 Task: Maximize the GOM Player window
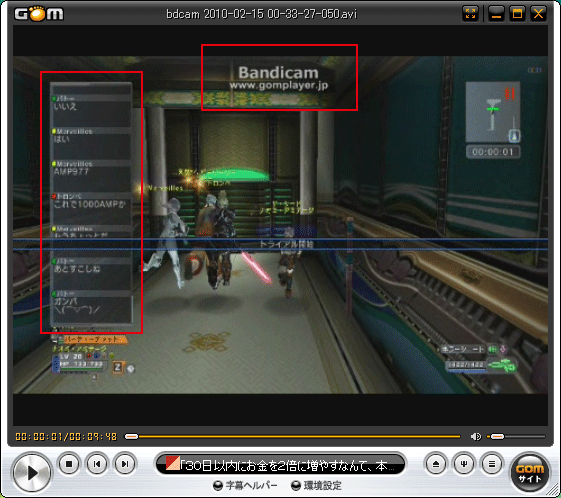point(517,14)
